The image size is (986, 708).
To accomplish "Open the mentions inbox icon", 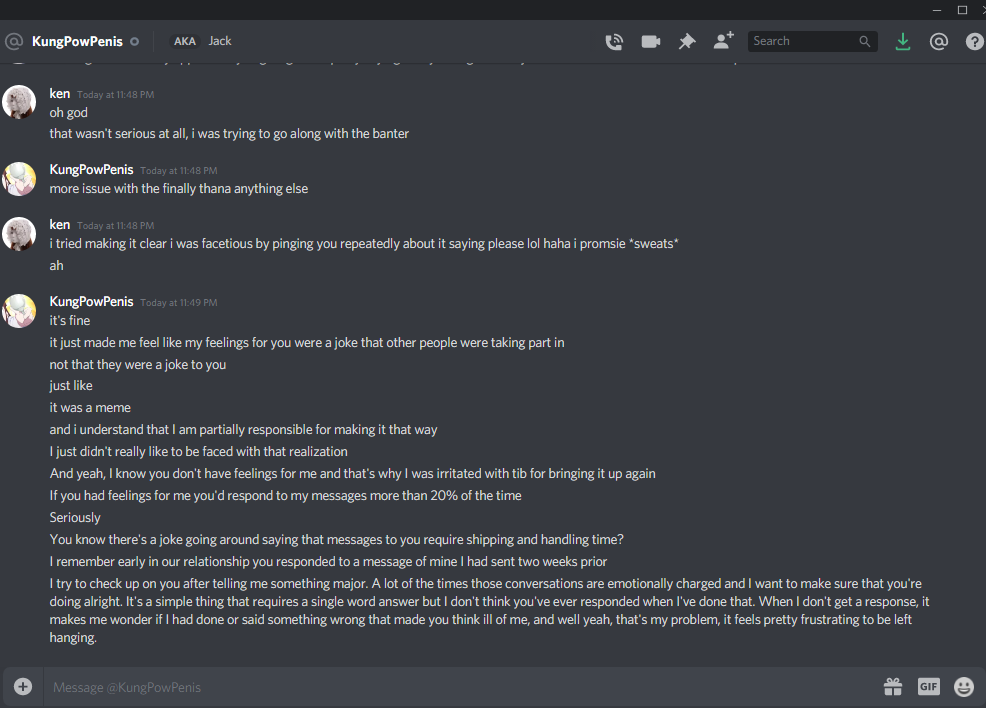I will click(938, 41).
